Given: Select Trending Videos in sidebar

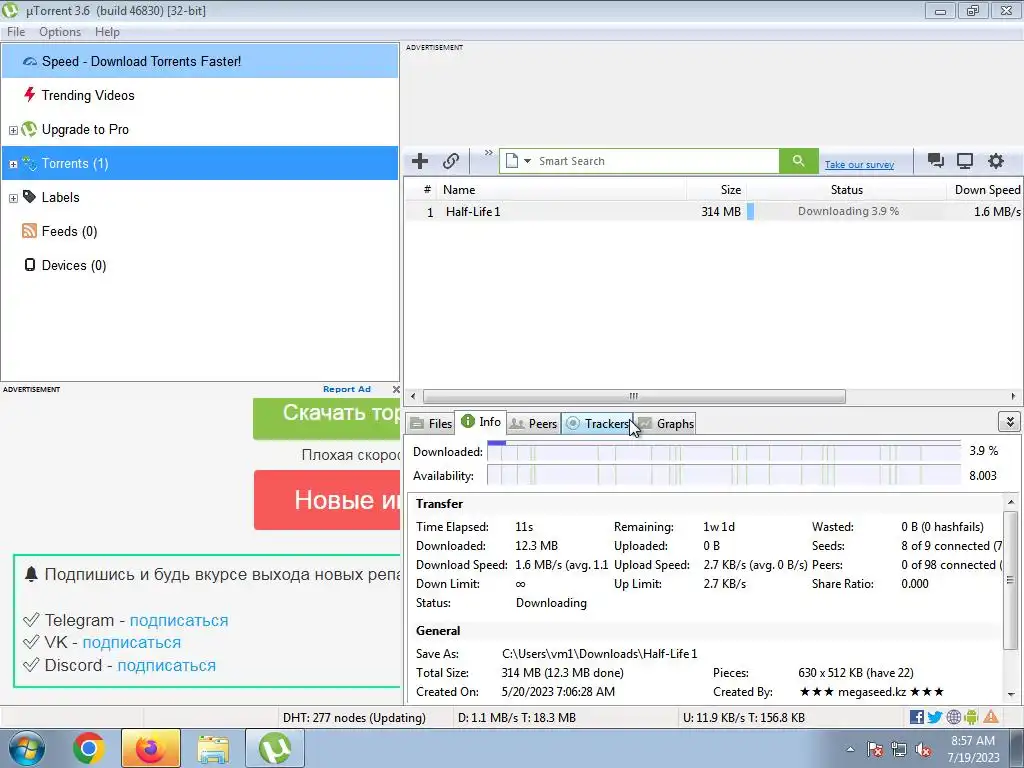Looking at the screenshot, I should [200, 95].
